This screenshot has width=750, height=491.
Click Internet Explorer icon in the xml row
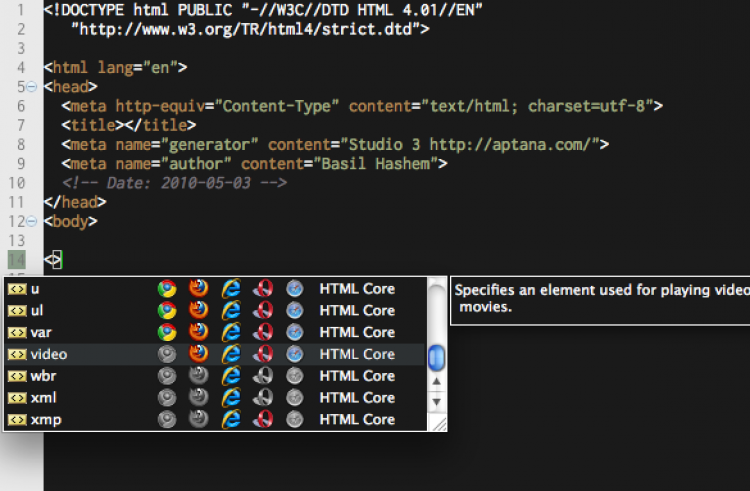231,398
